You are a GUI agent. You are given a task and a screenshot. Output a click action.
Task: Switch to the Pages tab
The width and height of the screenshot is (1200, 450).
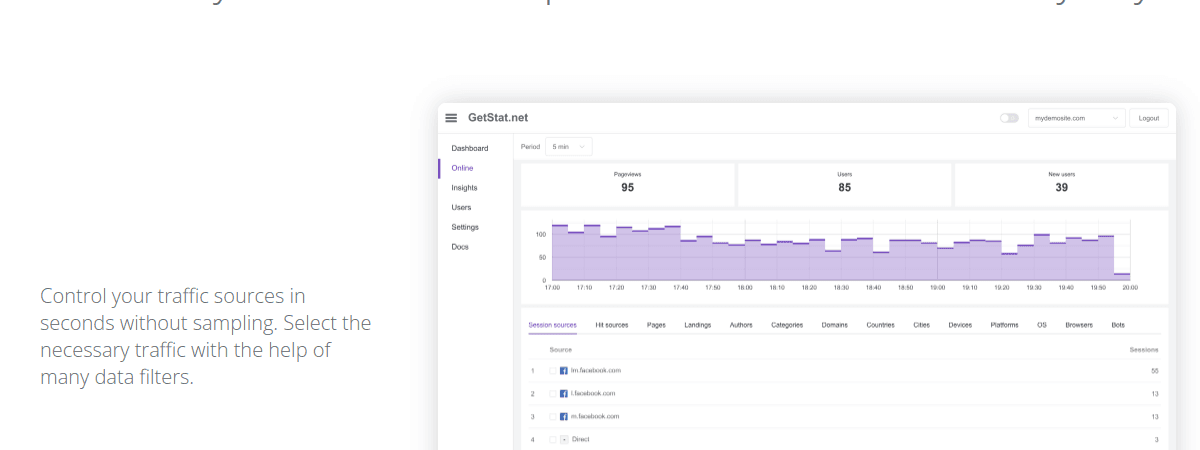pos(656,325)
